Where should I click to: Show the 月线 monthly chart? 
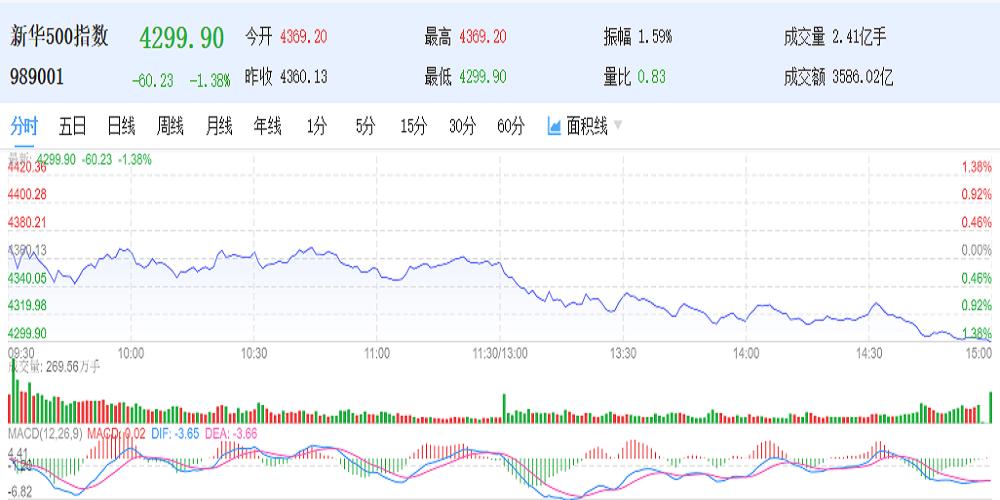click(x=219, y=126)
